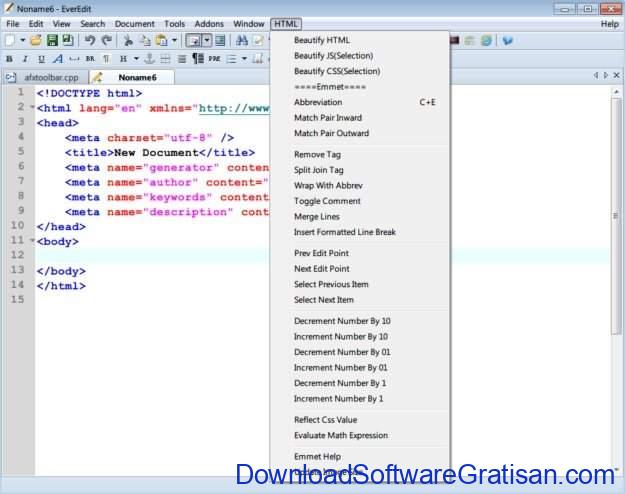
Task: Open the Edit menu
Action: click(36, 24)
